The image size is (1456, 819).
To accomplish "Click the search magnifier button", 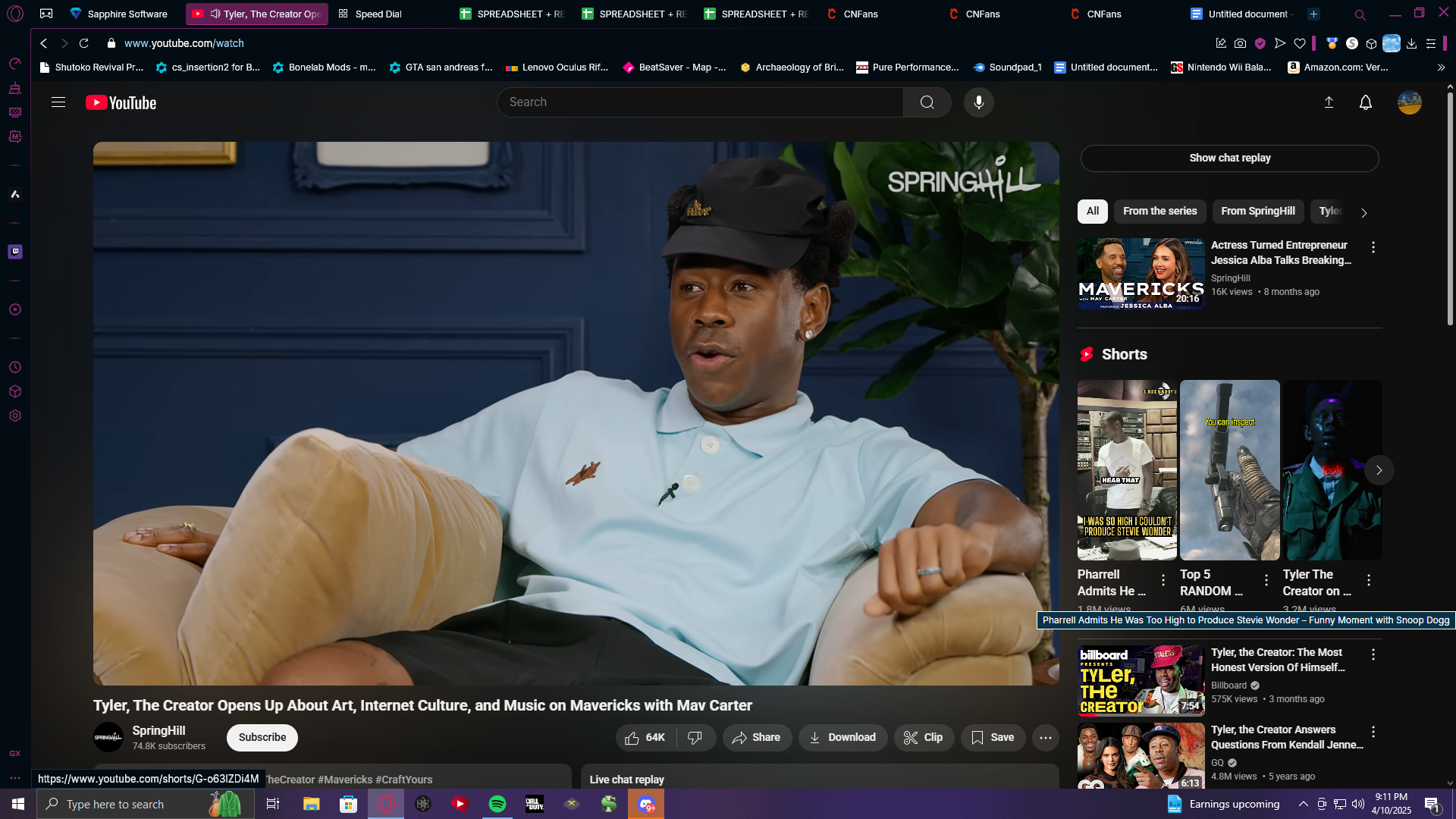I will tap(927, 102).
